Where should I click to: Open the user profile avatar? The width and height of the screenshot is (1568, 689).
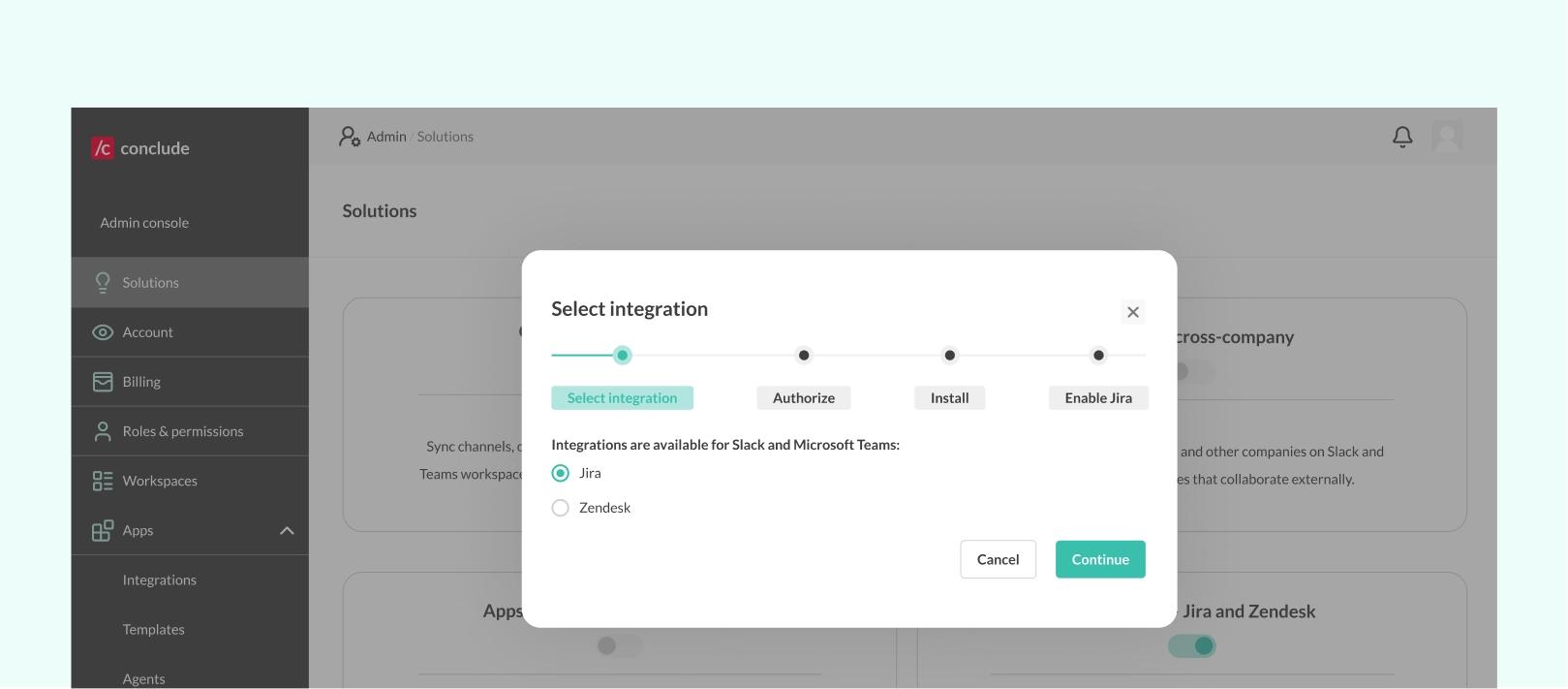click(1447, 137)
